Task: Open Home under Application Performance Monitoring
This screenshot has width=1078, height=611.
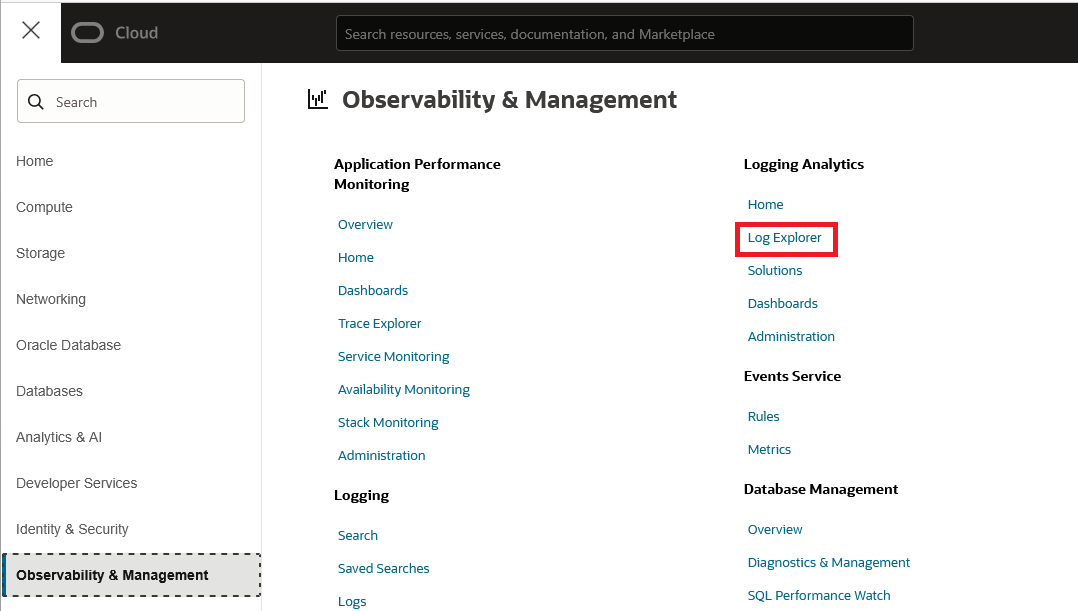Action: (355, 258)
